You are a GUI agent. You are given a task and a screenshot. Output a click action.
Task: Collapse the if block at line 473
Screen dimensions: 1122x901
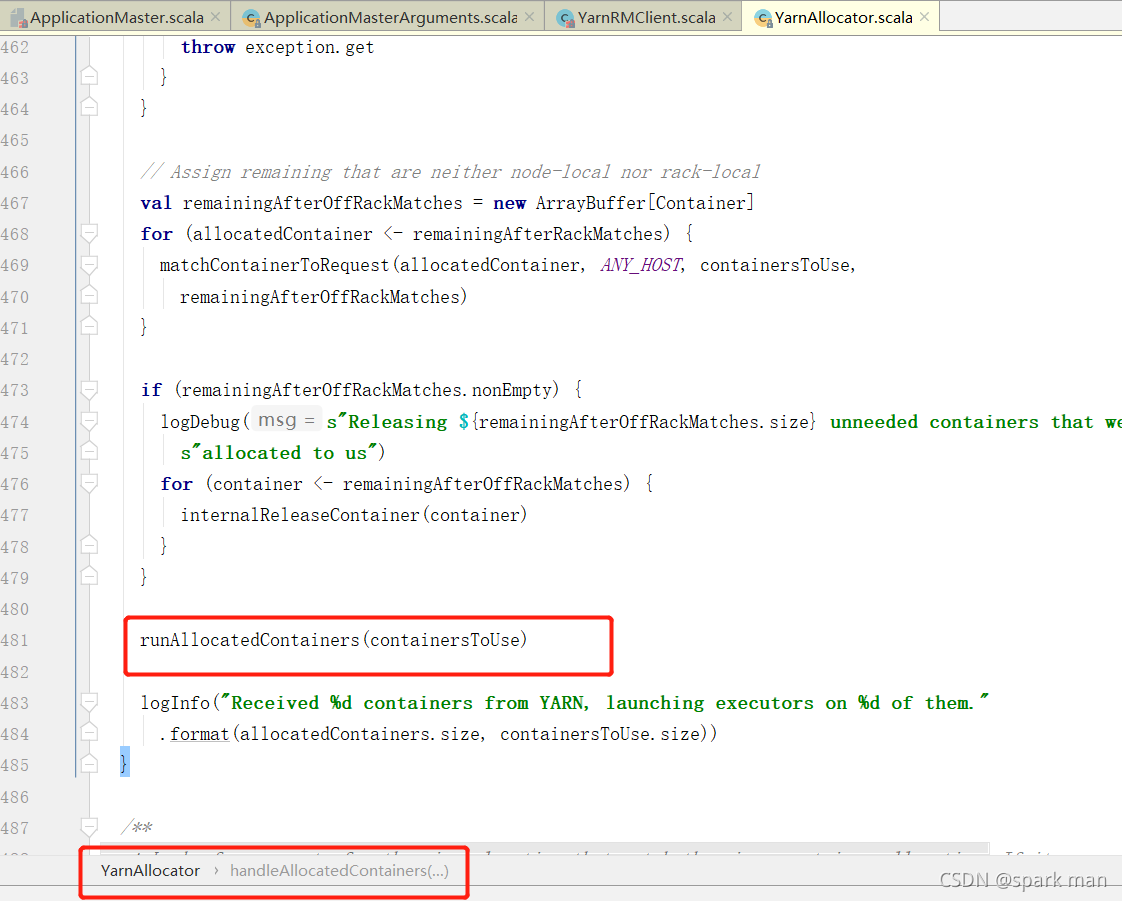tap(89, 389)
